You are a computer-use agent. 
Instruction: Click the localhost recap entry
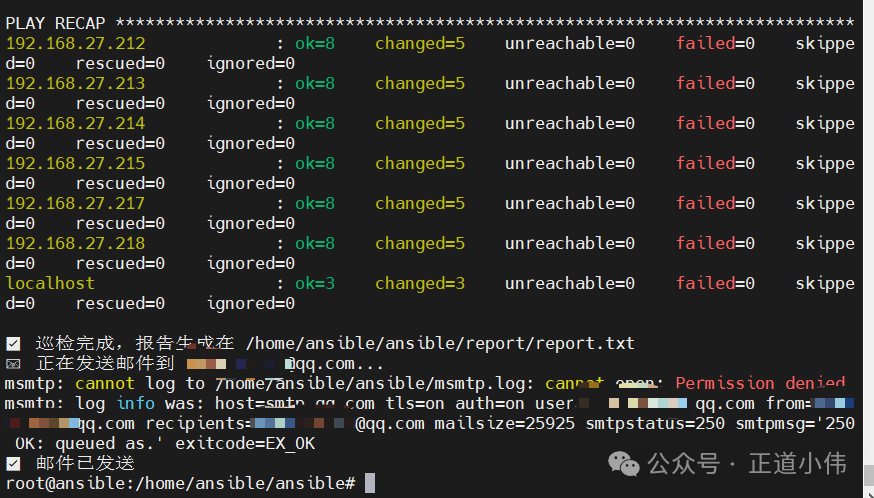[x=50, y=283]
